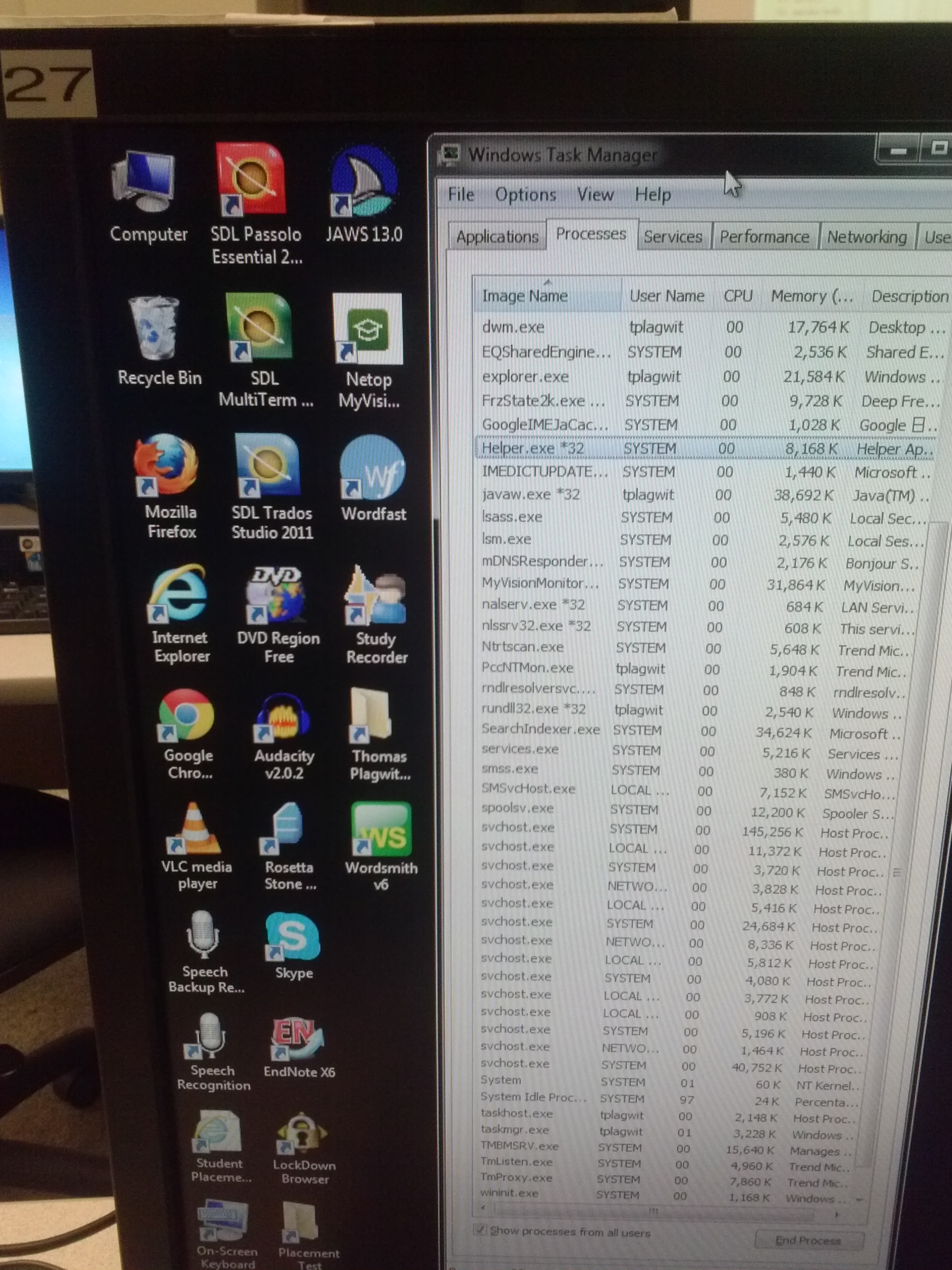The image size is (952, 1270).
Task: Open the SDL Passolo Essential desktop icon
Action: [251, 180]
